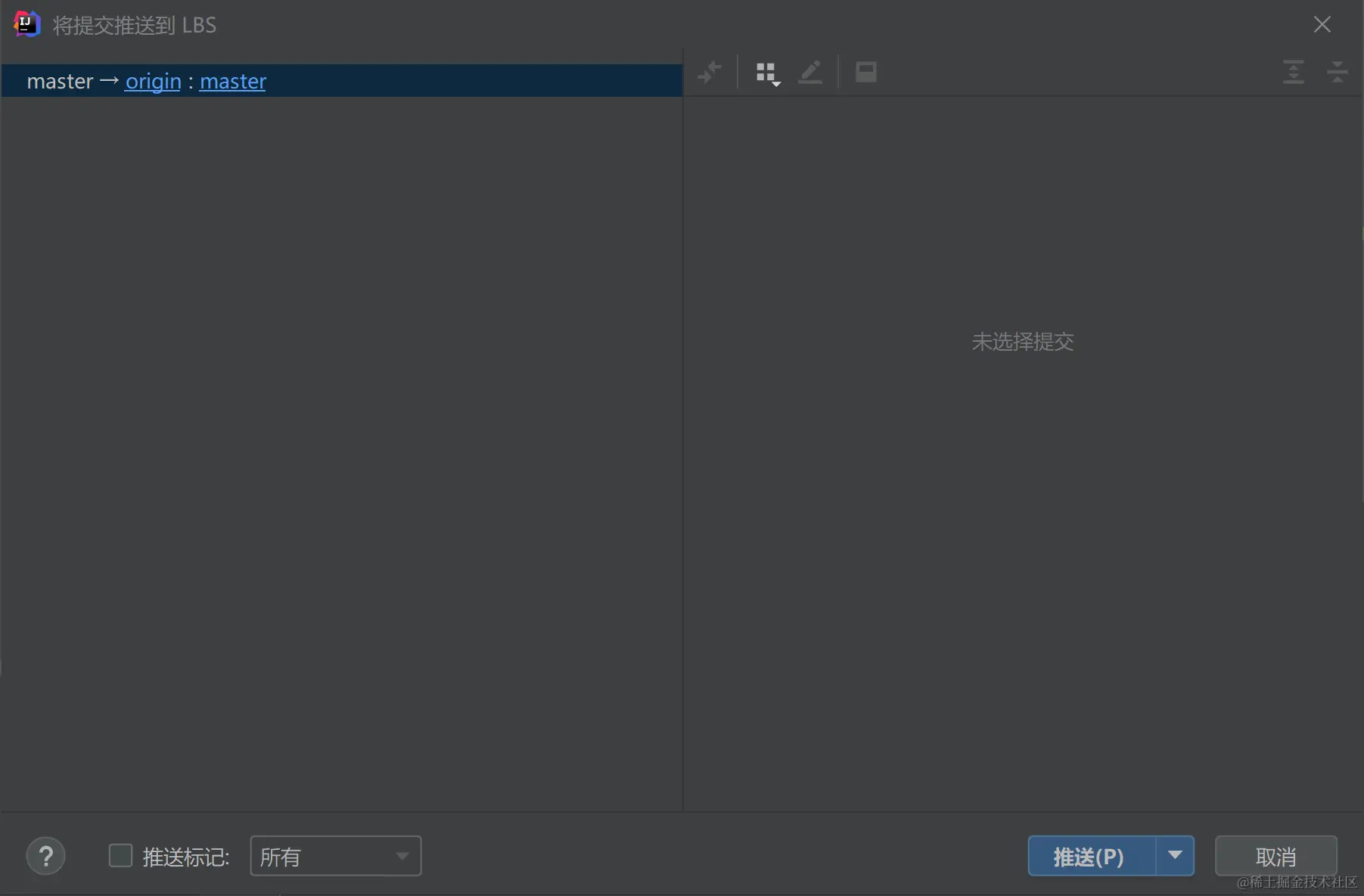The image size is (1364, 896).
Task: Click the expand all commits icon
Action: 1294,72
